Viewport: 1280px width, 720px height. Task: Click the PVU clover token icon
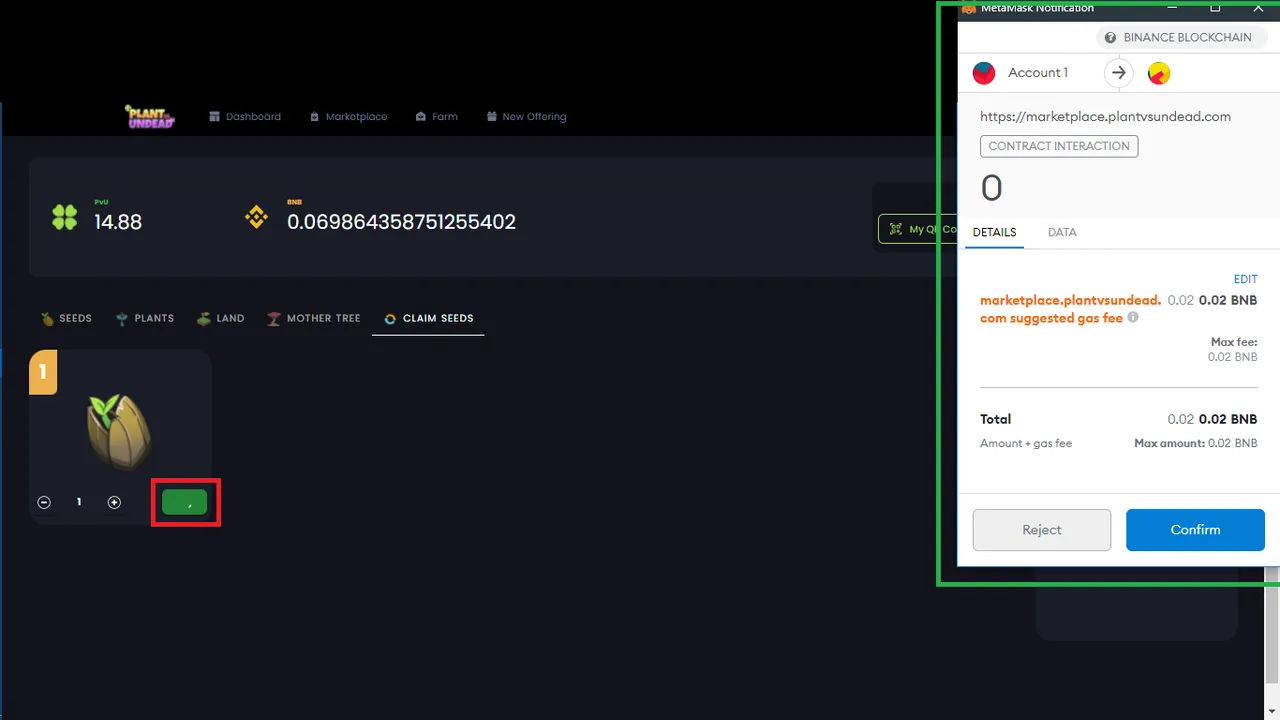pos(65,217)
